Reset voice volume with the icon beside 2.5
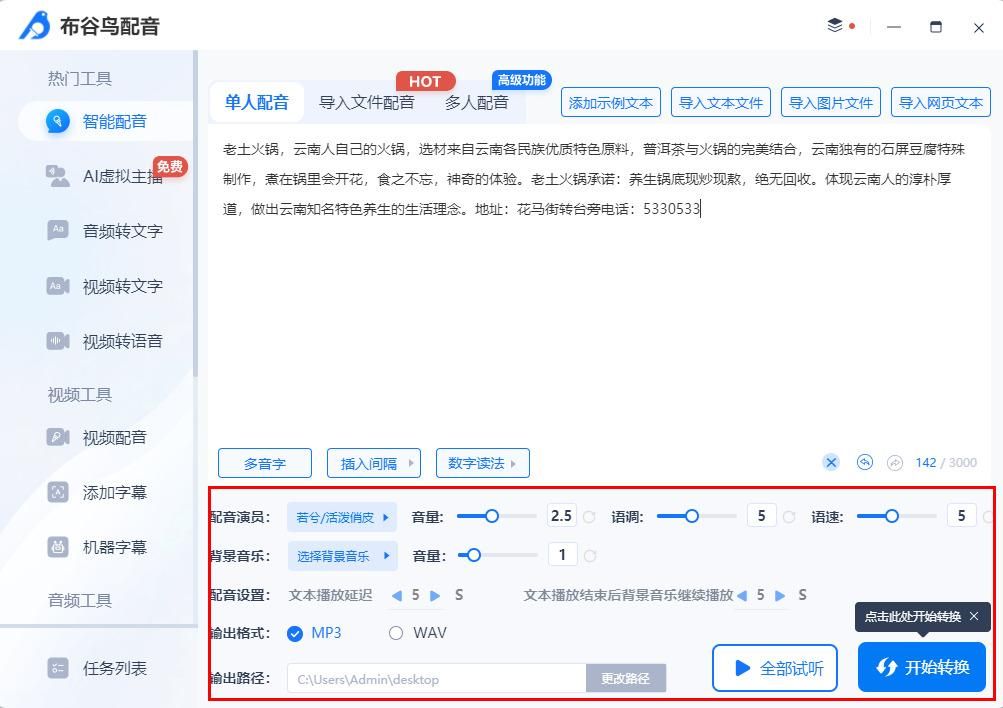 tap(589, 517)
